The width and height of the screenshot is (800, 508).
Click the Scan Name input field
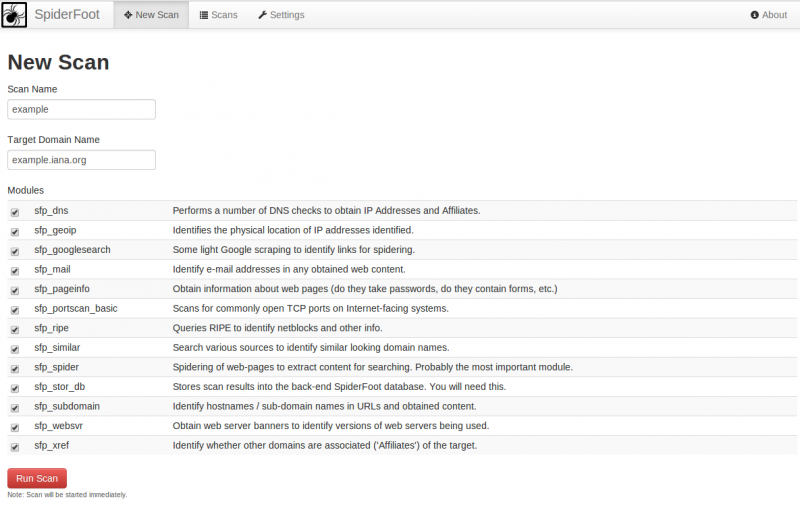[81, 109]
